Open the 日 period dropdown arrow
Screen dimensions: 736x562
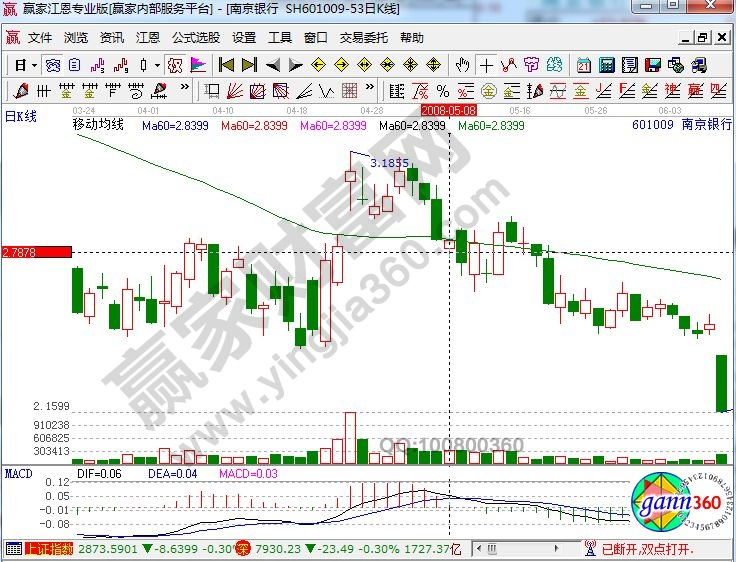[33, 65]
